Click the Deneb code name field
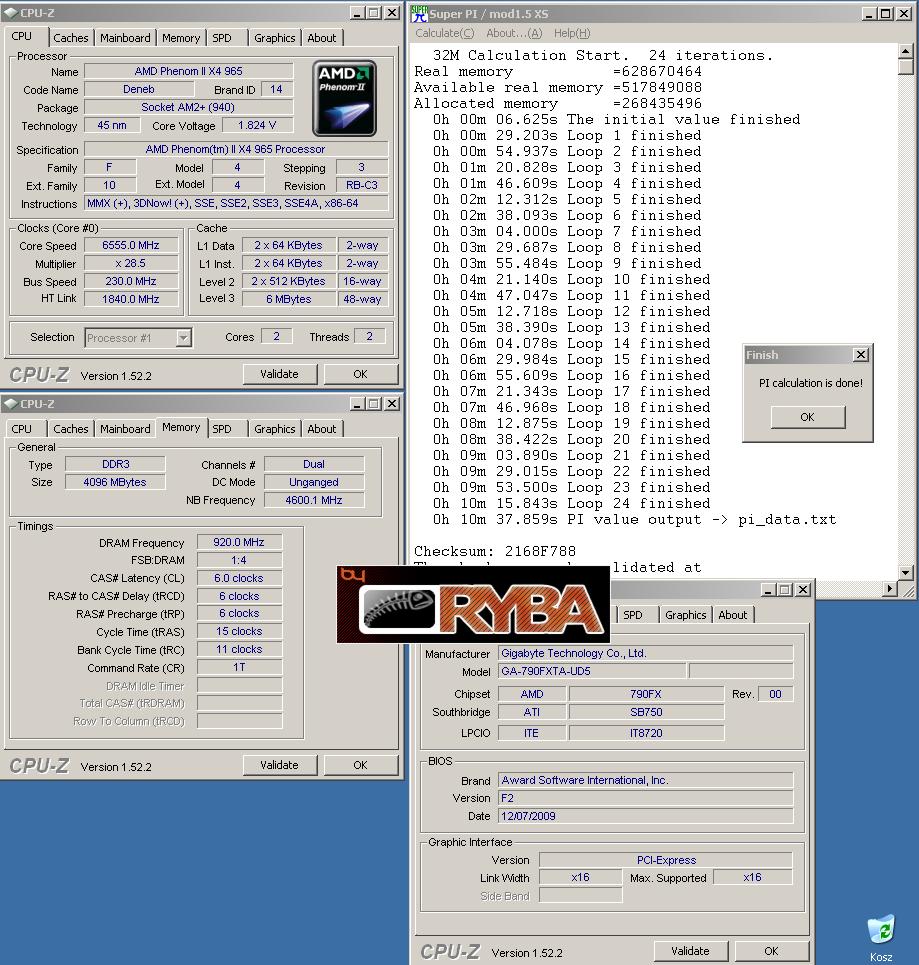The image size is (919, 965). 138,89
